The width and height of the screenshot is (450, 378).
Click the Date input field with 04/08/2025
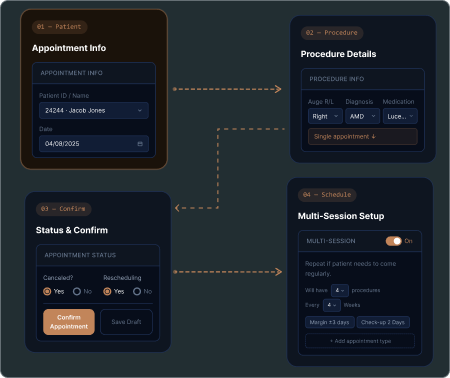click(x=94, y=144)
